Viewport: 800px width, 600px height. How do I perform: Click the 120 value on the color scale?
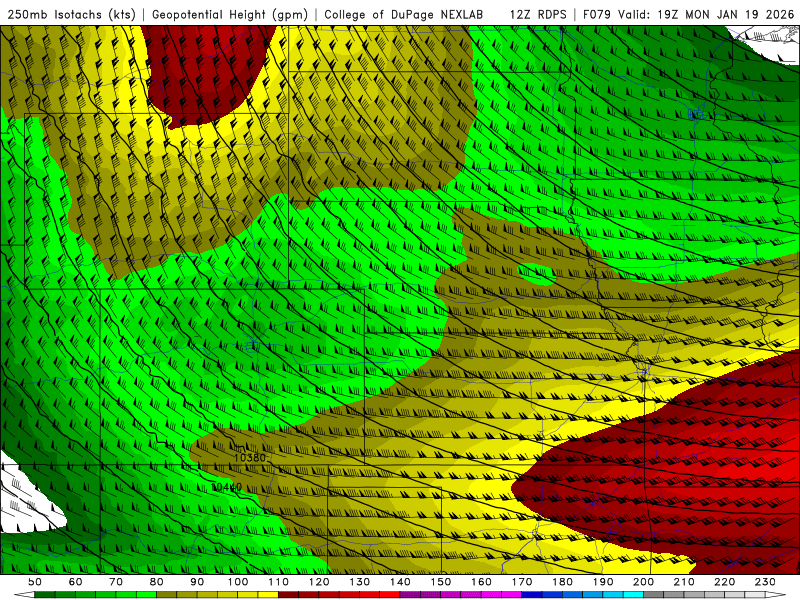coord(319,582)
